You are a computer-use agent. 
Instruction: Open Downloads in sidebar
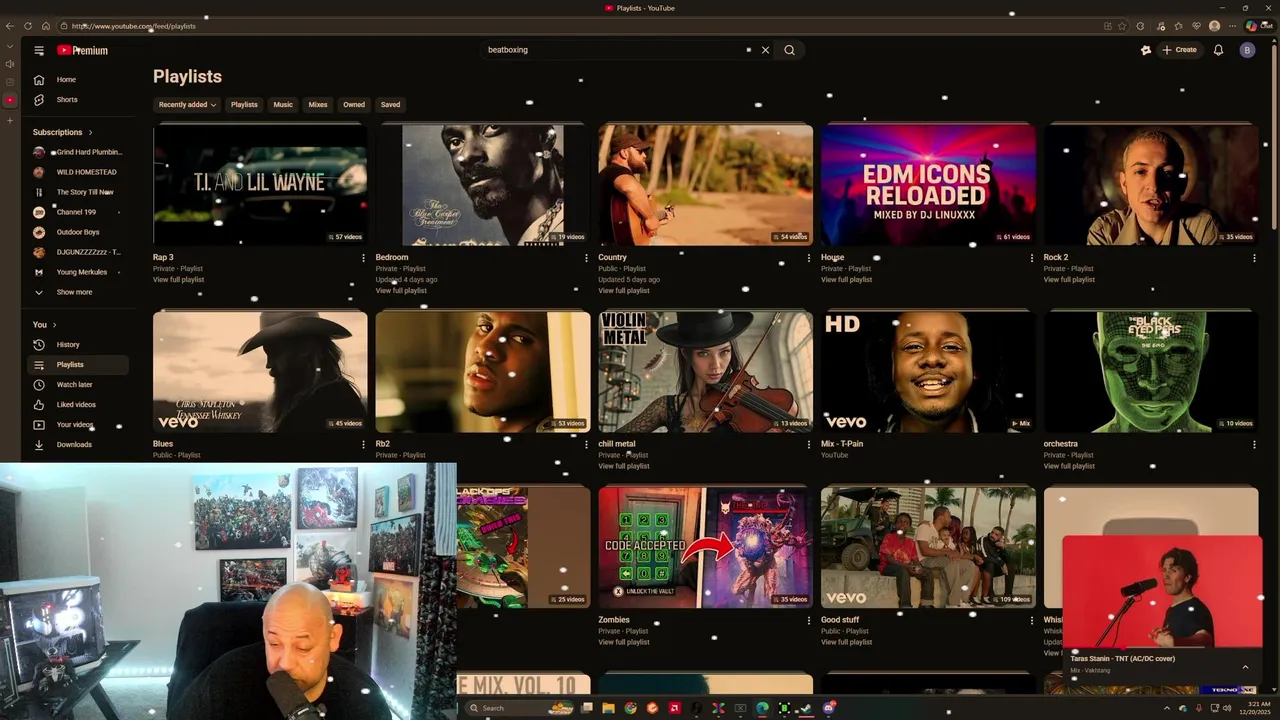pyautogui.click(x=78, y=444)
